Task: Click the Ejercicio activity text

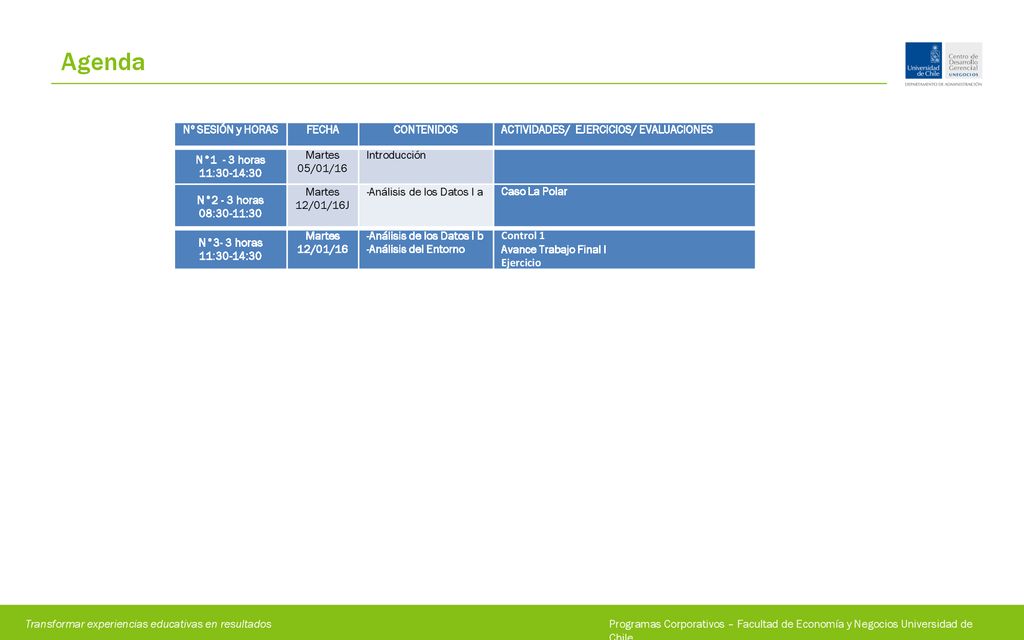Action: (x=520, y=263)
